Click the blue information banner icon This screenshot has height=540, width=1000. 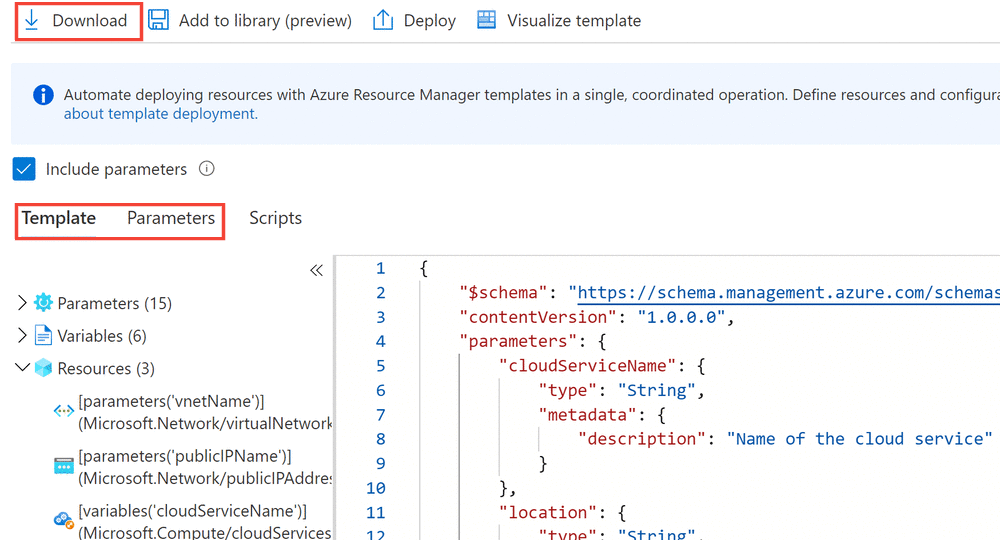[x=43, y=95]
